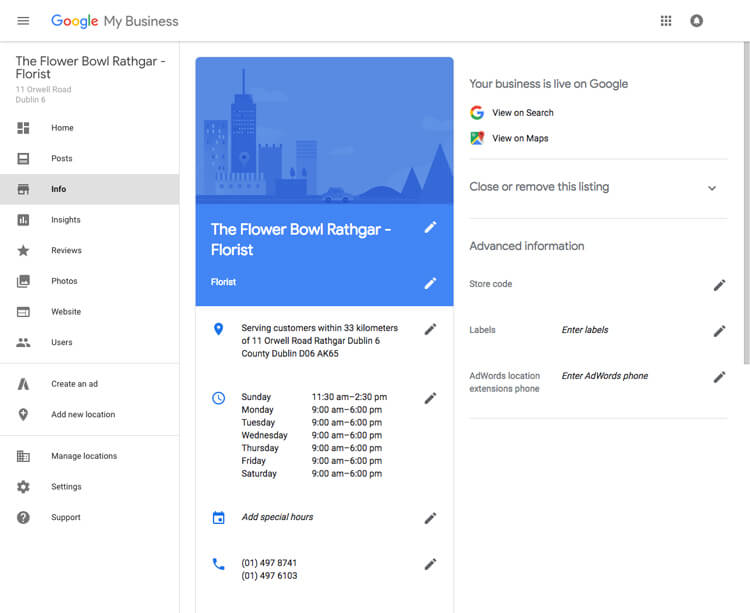Select the Info menu item
The height and width of the screenshot is (613, 750).
[89, 189]
